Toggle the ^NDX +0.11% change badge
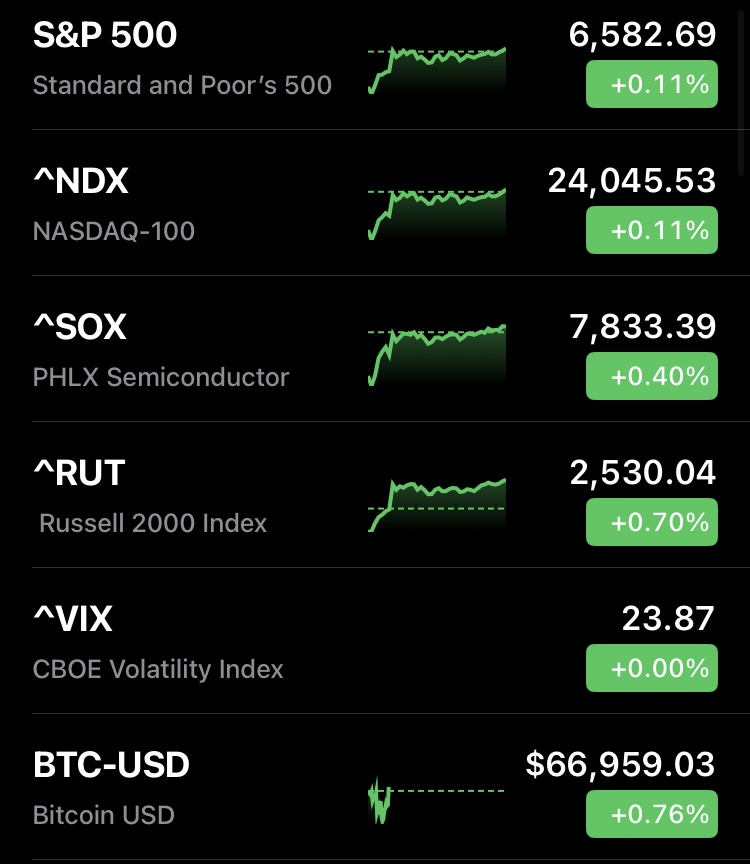Screen dimensions: 750x864 (651, 230)
